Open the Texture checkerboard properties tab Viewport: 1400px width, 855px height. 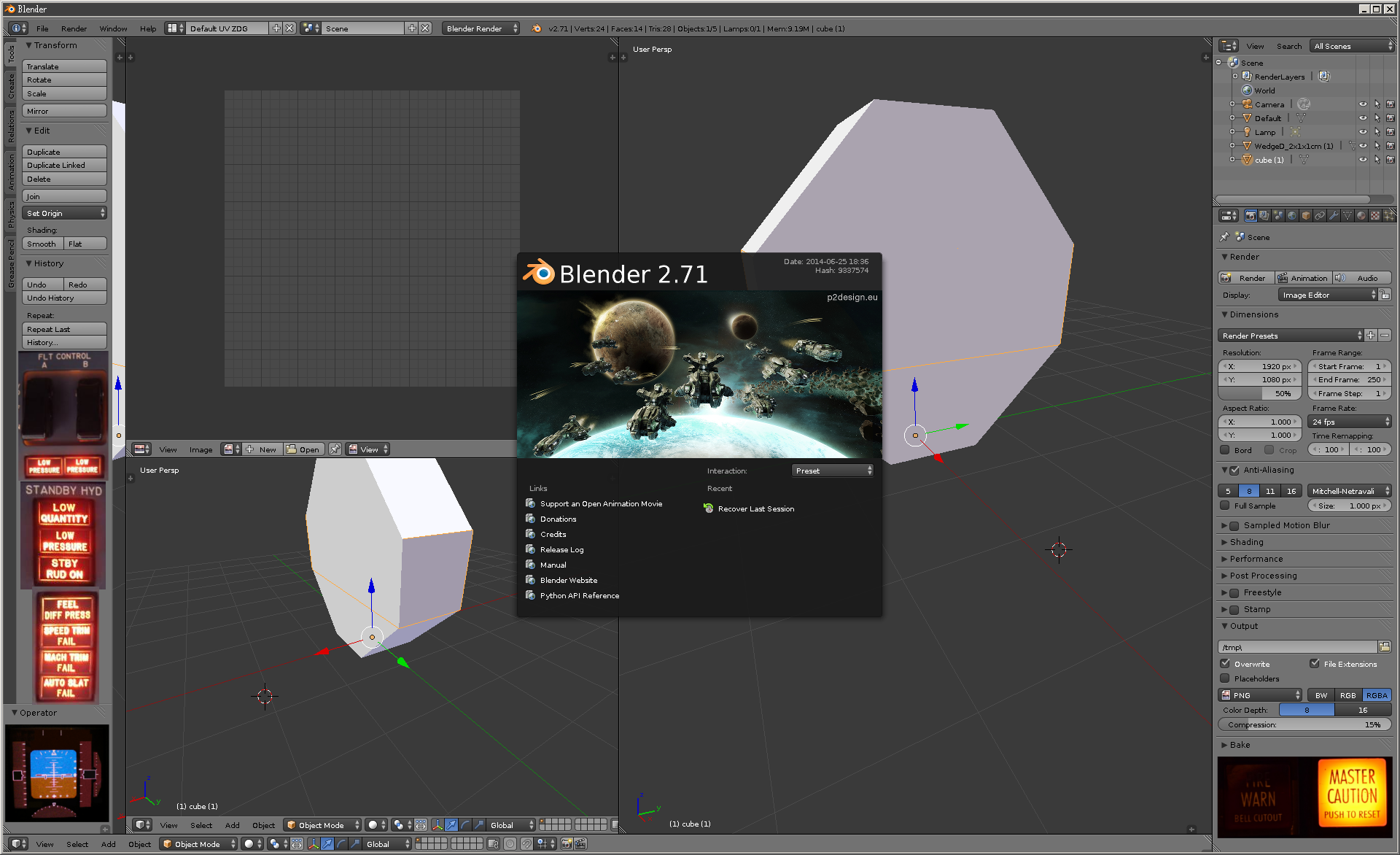point(1375,216)
